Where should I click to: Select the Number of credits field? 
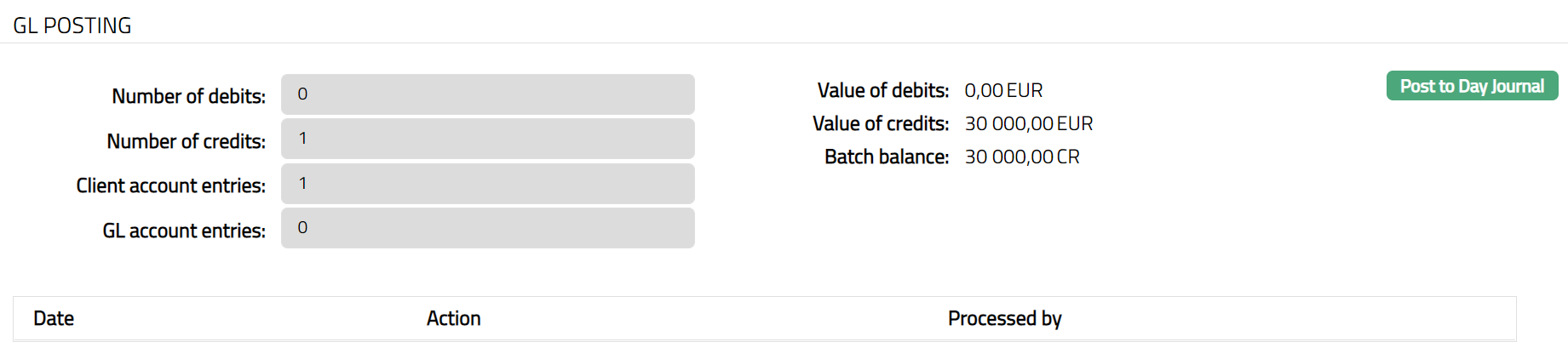[x=487, y=139]
